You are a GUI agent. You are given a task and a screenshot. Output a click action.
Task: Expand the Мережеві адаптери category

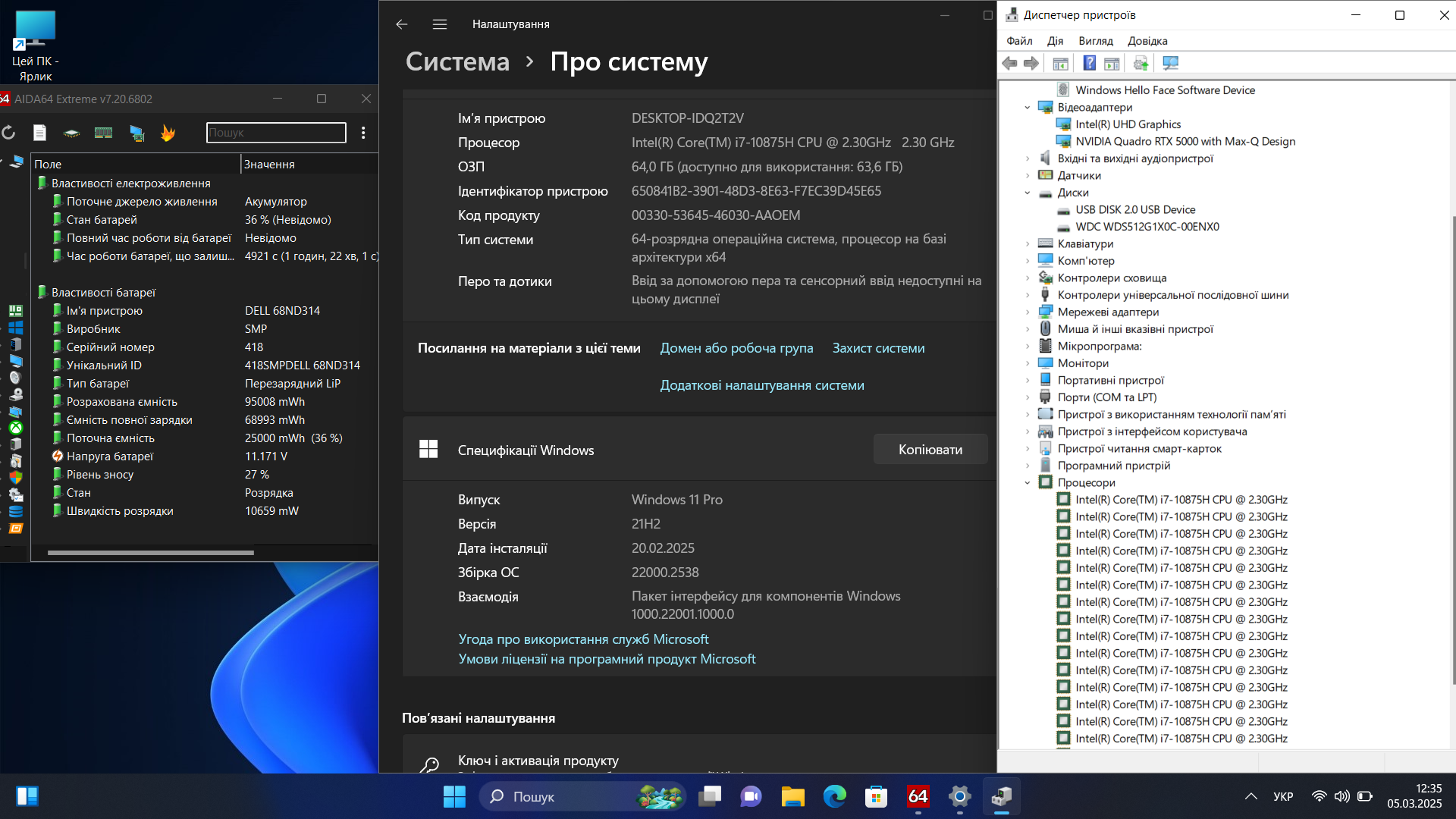(x=1028, y=312)
